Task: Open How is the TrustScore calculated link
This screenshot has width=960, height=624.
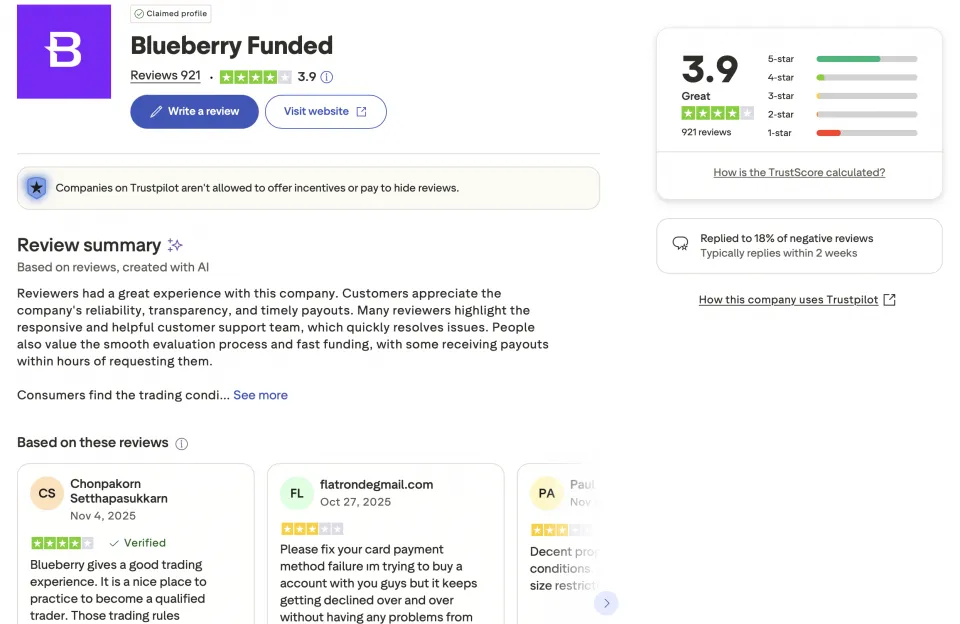Action: [x=798, y=172]
